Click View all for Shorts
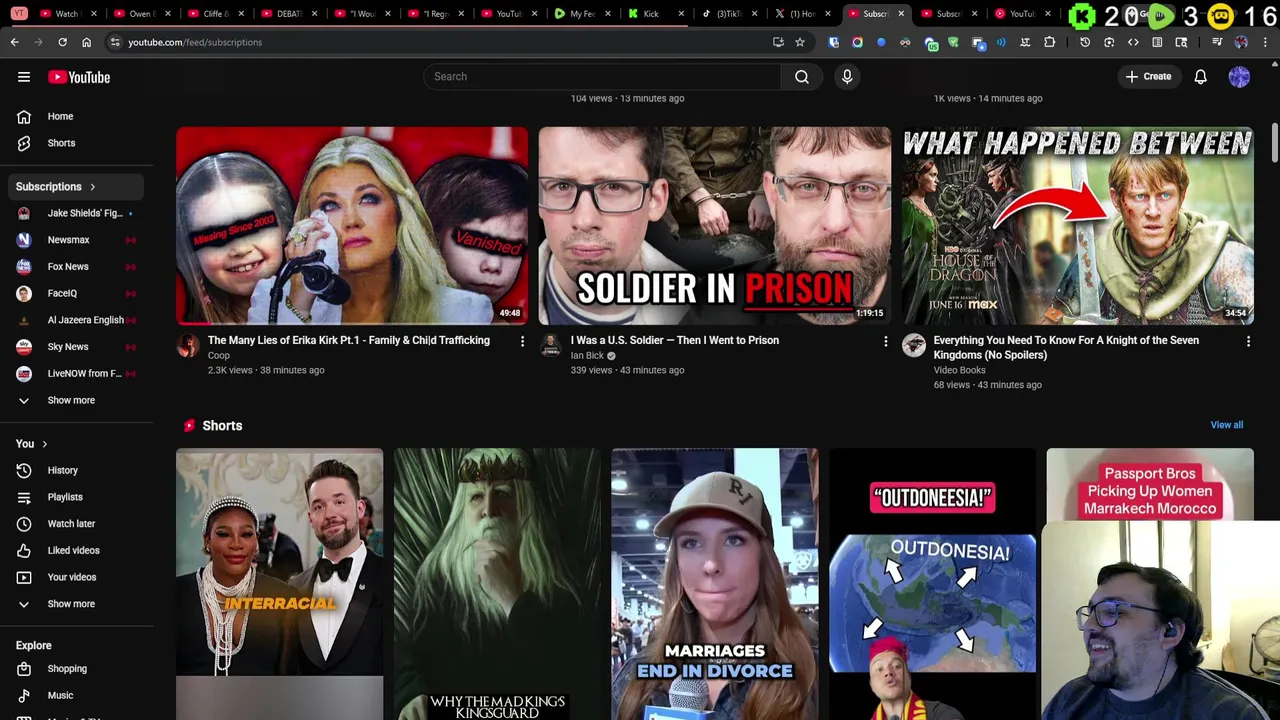The height and width of the screenshot is (720, 1280). click(x=1226, y=425)
